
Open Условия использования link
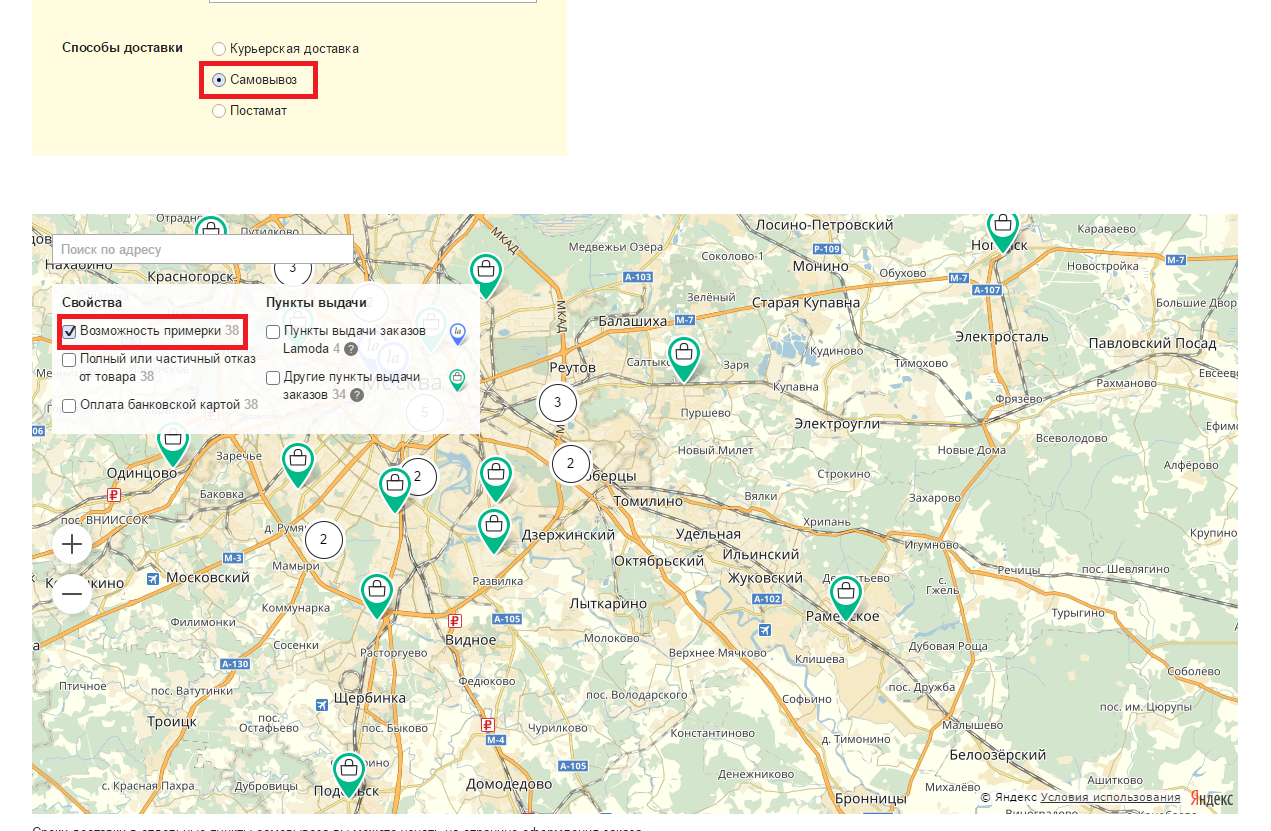click(1110, 797)
